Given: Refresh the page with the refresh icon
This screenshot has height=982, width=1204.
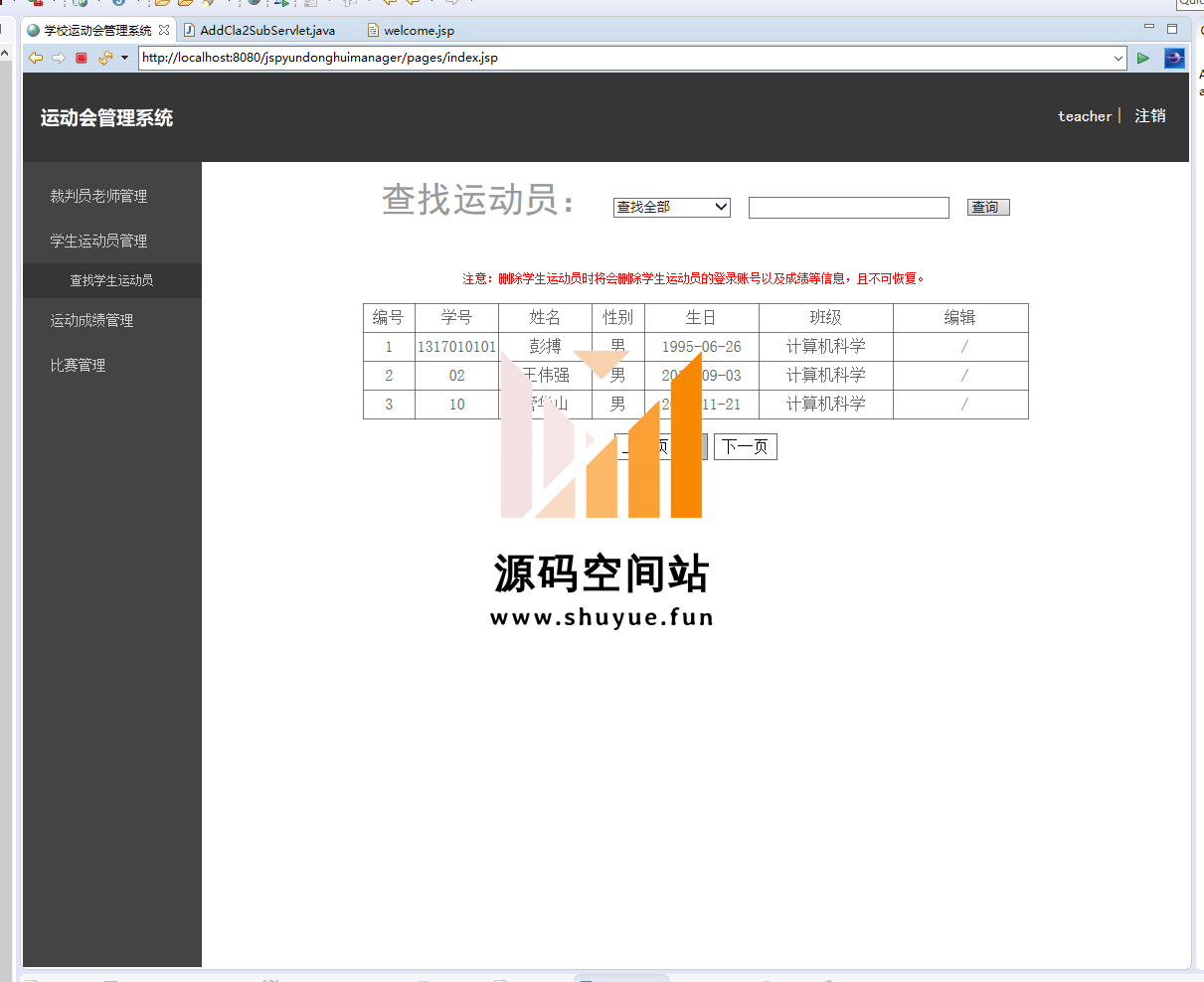Looking at the screenshot, I should pos(104,58).
